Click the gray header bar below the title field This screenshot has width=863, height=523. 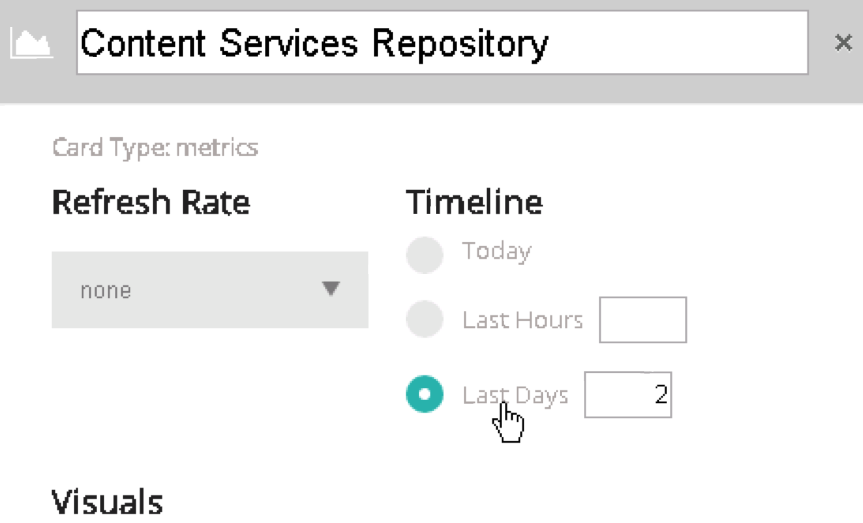click(432, 89)
